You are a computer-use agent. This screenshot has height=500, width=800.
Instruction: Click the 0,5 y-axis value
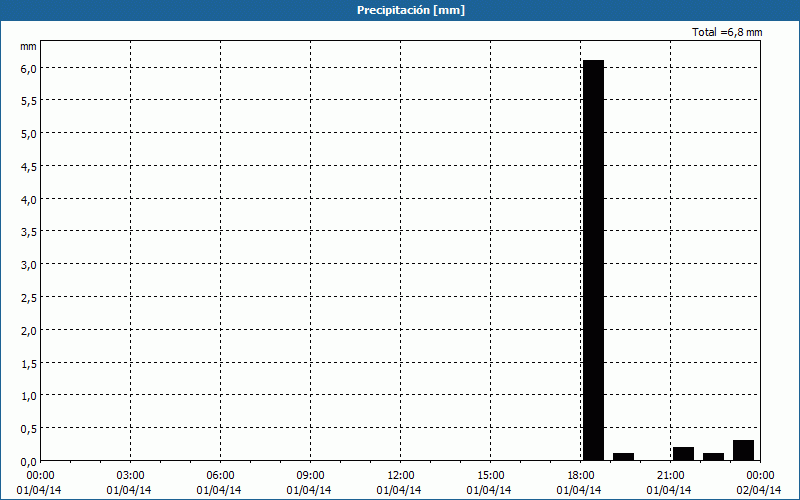(x=29, y=429)
